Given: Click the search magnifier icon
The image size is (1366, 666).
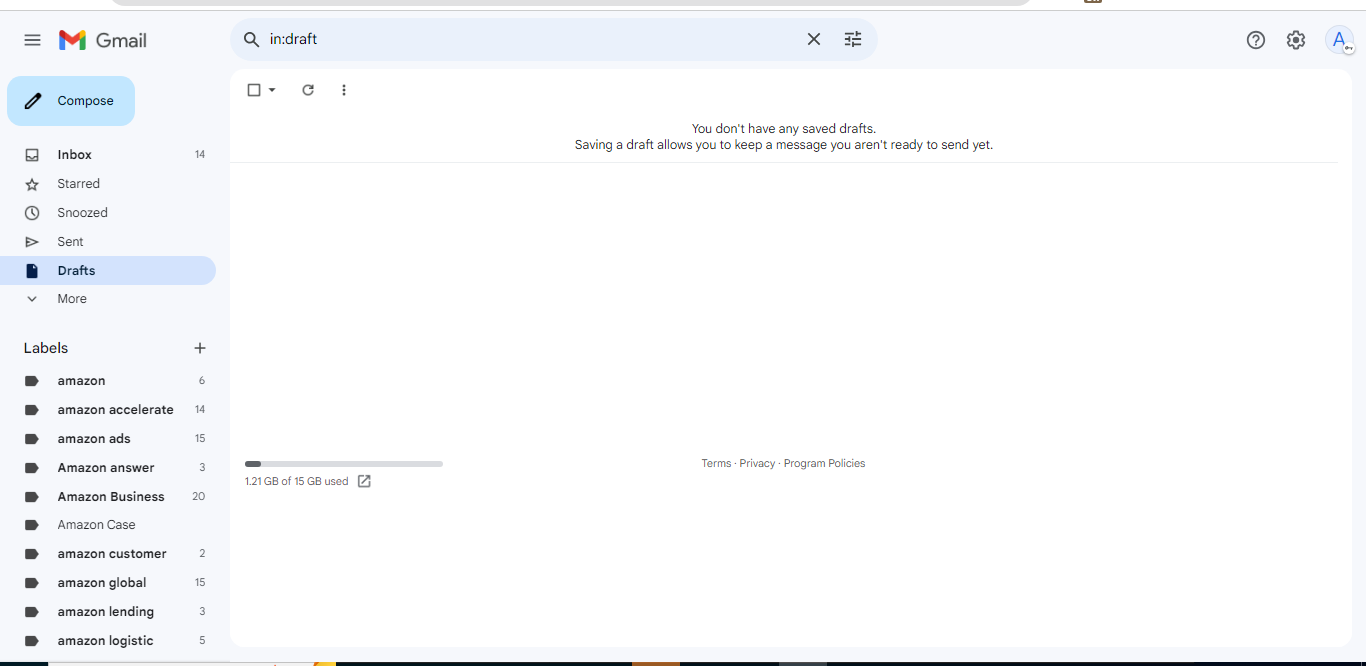Looking at the screenshot, I should click(251, 40).
